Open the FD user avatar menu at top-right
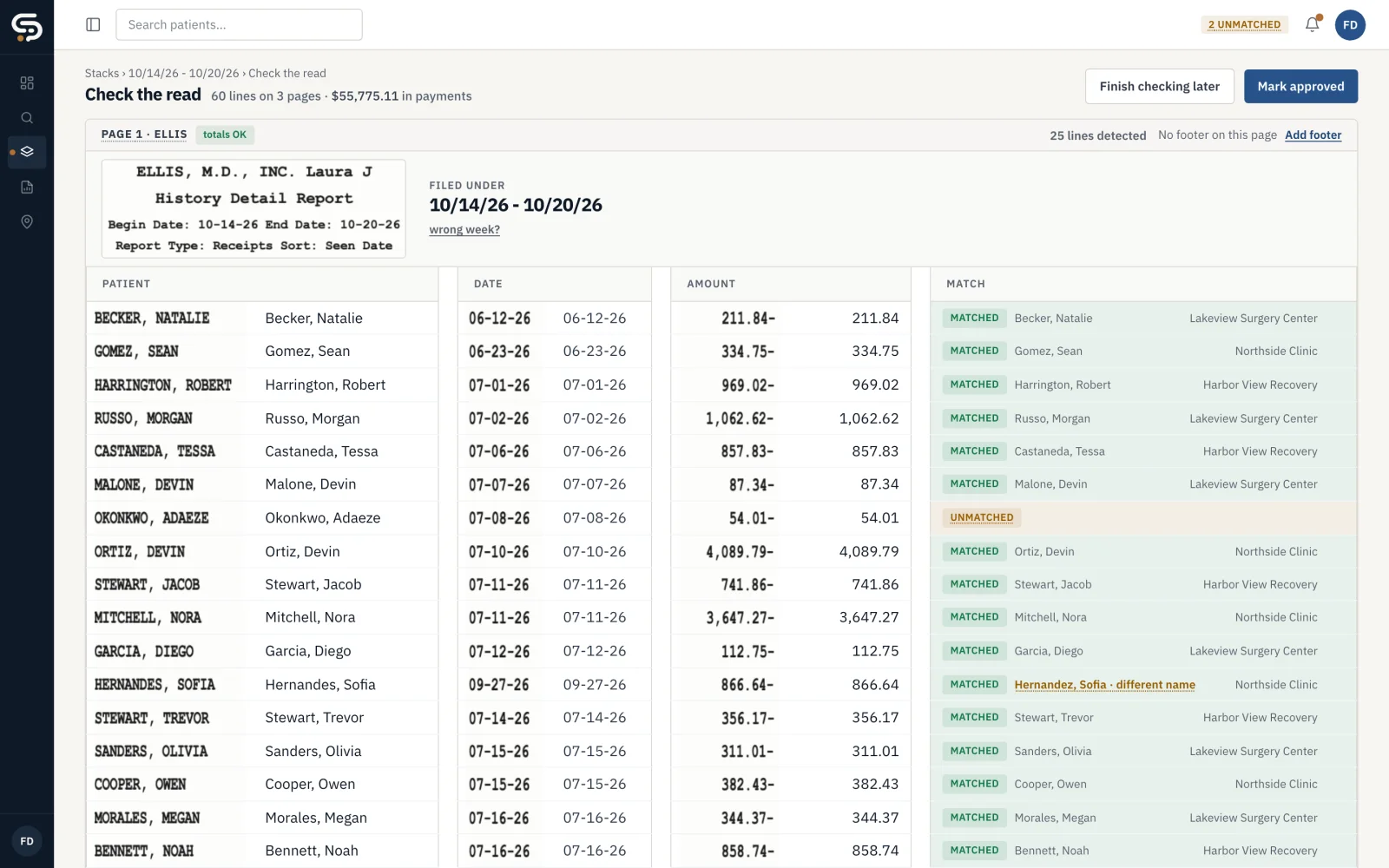 (x=1350, y=24)
